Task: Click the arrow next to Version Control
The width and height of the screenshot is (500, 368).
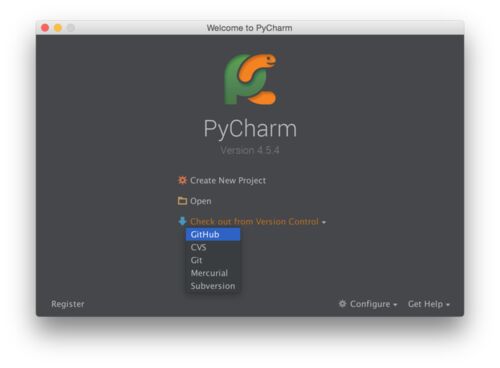Action: click(x=324, y=222)
